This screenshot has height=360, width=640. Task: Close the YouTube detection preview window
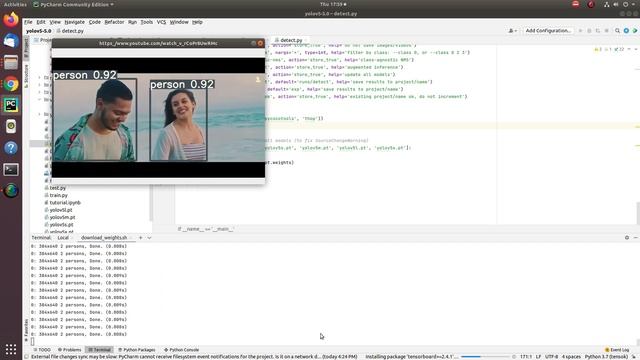[x=260, y=43]
